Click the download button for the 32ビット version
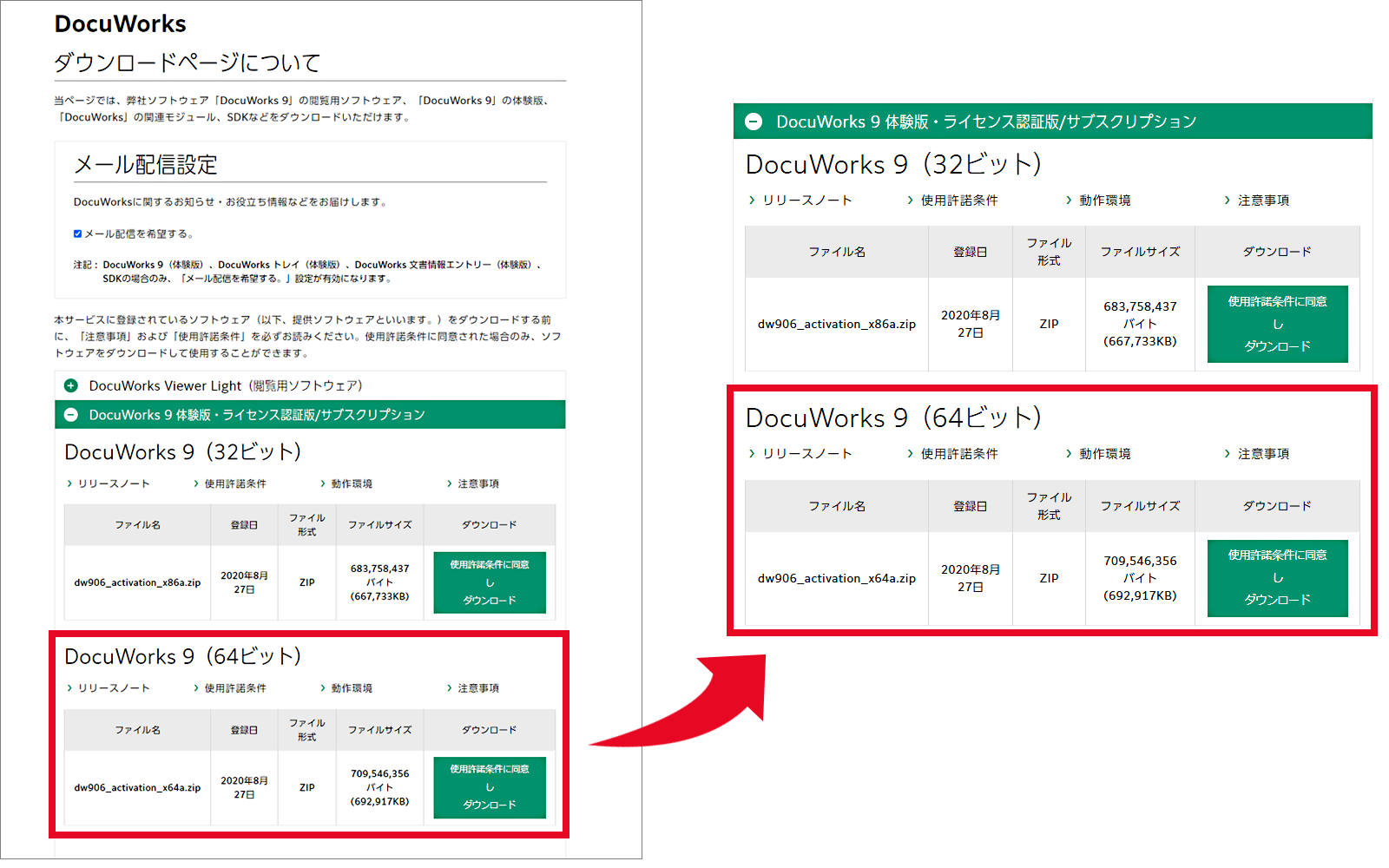This screenshot has height=868, width=1389. coord(489,582)
